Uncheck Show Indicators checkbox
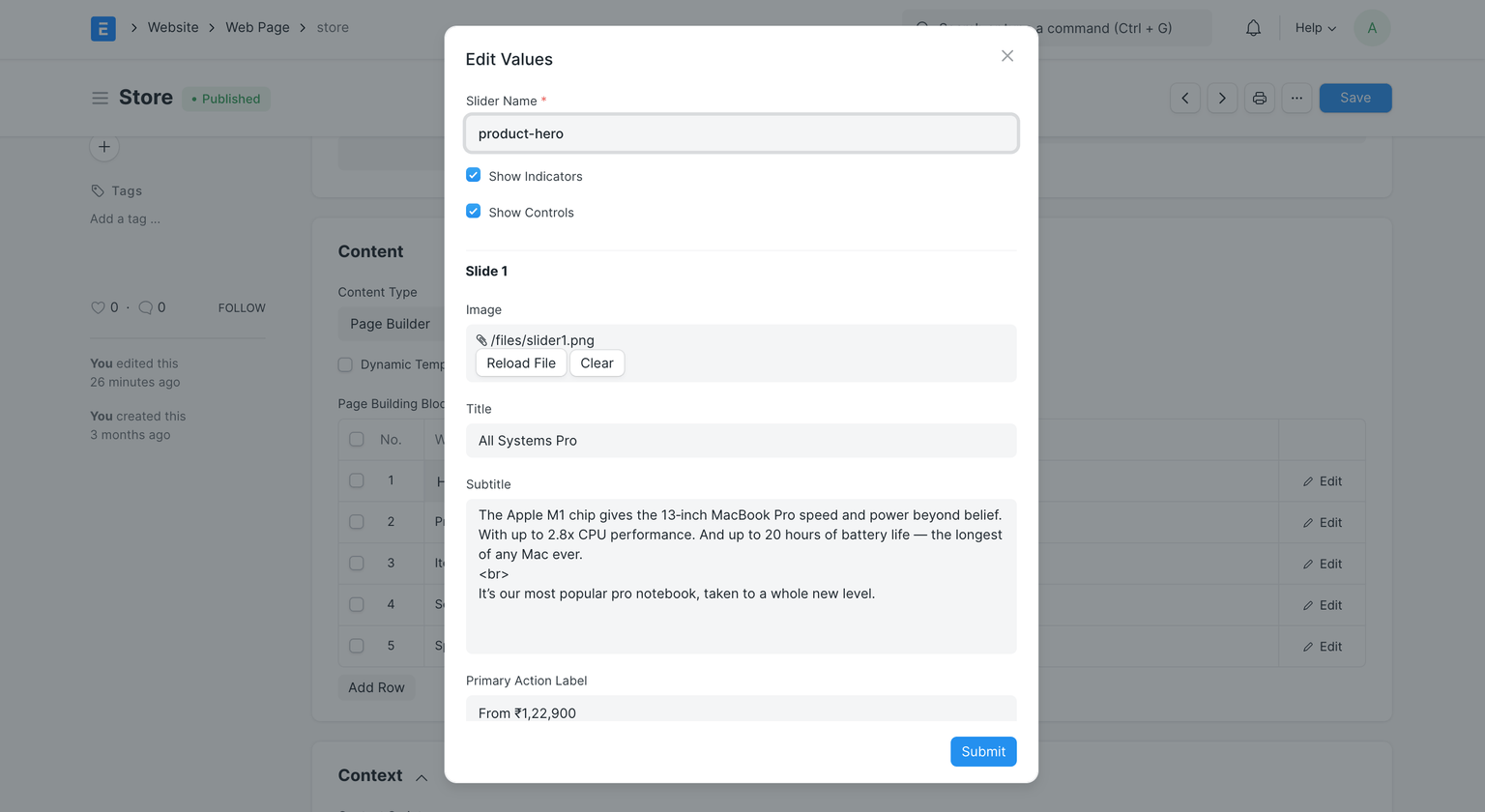 pyautogui.click(x=473, y=175)
